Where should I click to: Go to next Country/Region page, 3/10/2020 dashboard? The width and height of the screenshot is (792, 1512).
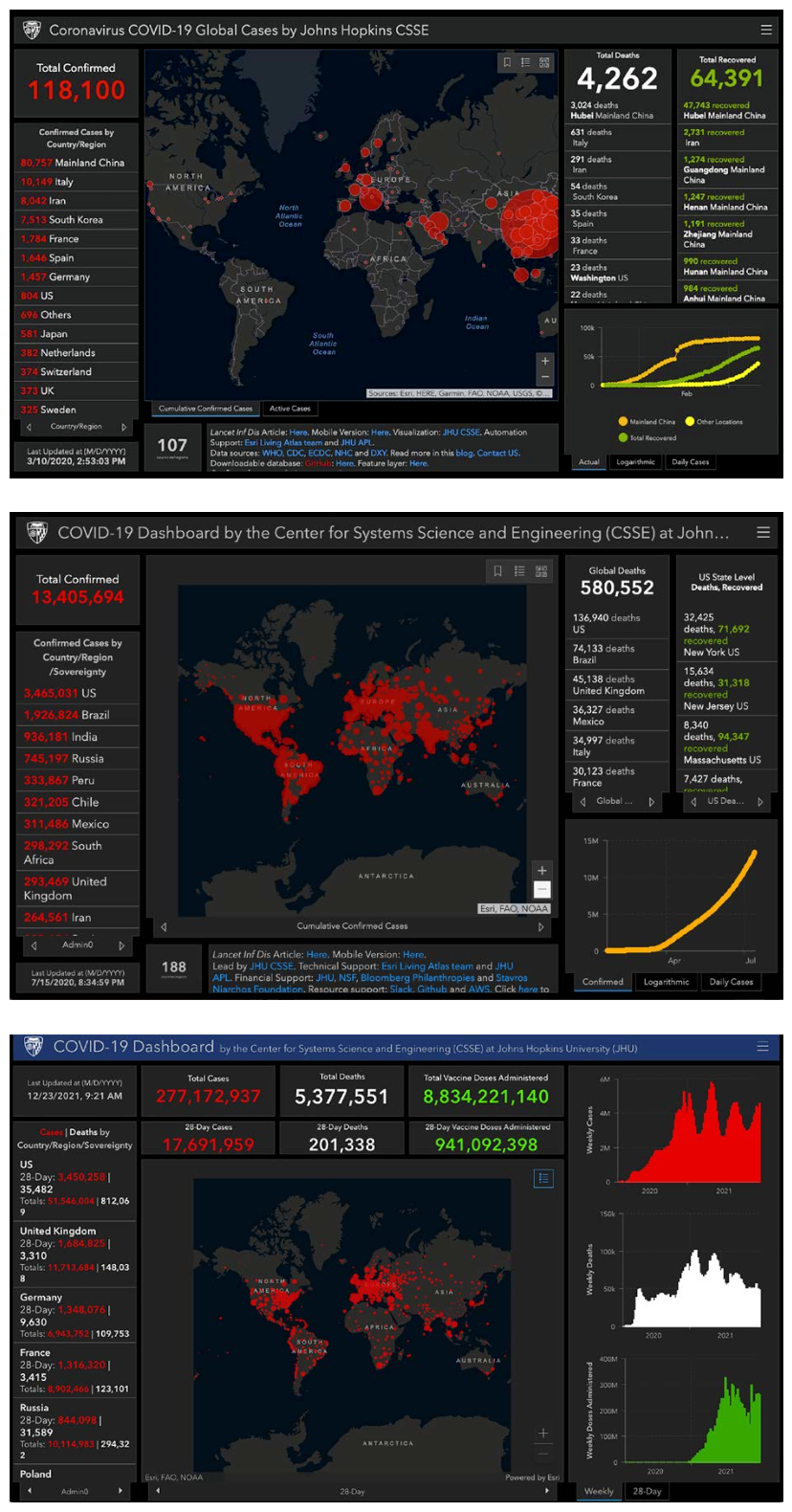coord(123,427)
